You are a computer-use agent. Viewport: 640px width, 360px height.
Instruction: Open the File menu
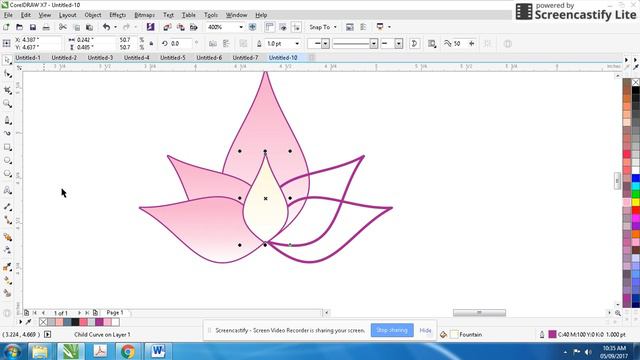click(8, 15)
